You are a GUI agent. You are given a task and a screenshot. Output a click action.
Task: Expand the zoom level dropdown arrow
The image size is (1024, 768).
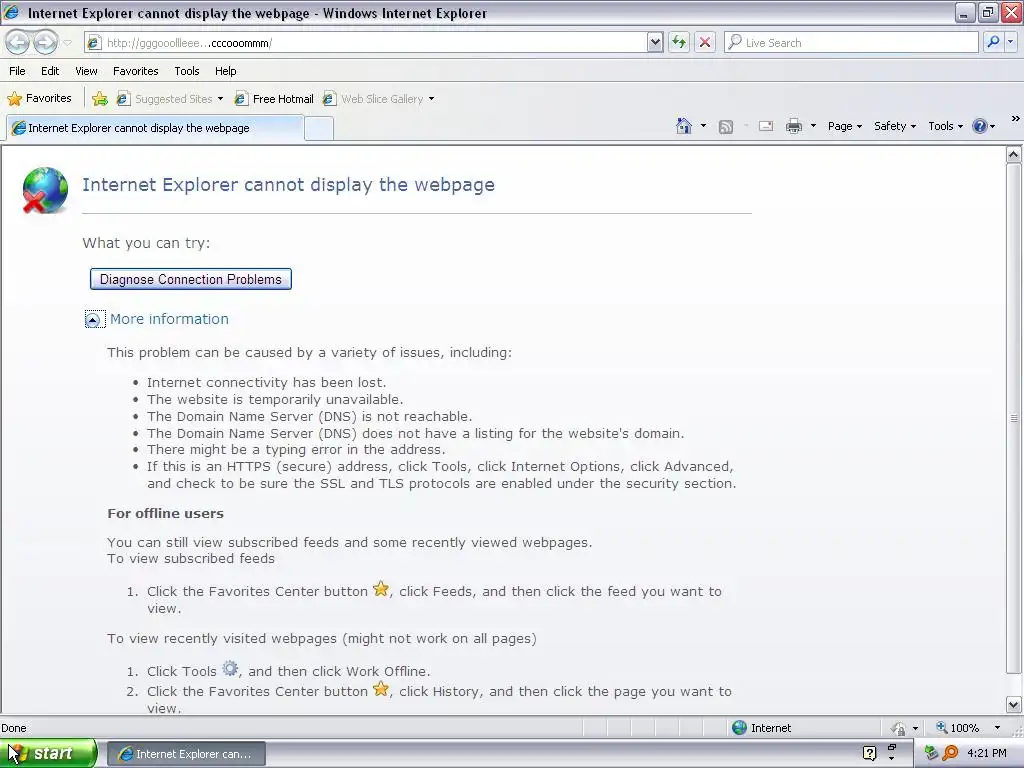pyautogui.click(x=997, y=728)
